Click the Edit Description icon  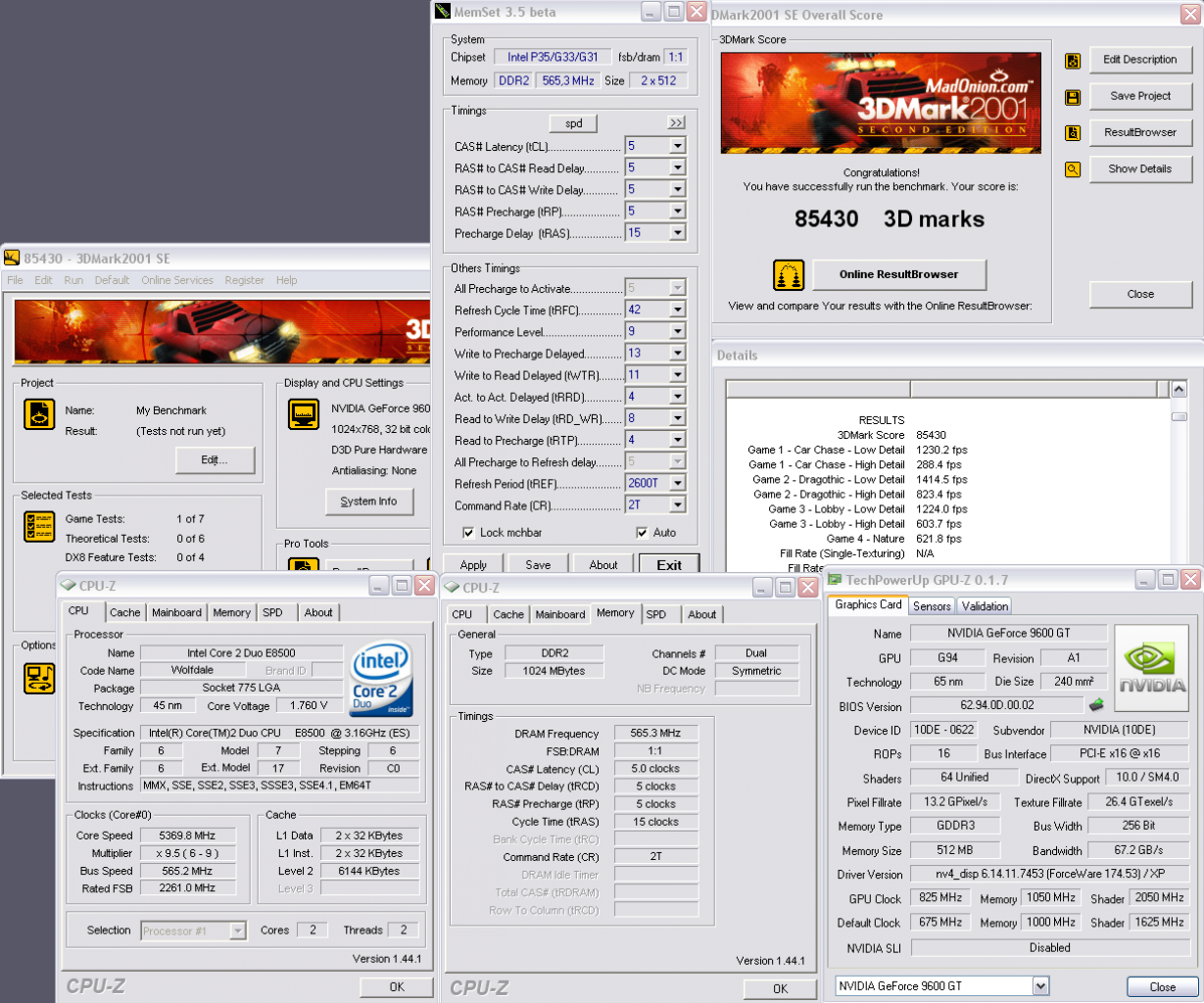click(x=1073, y=61)
